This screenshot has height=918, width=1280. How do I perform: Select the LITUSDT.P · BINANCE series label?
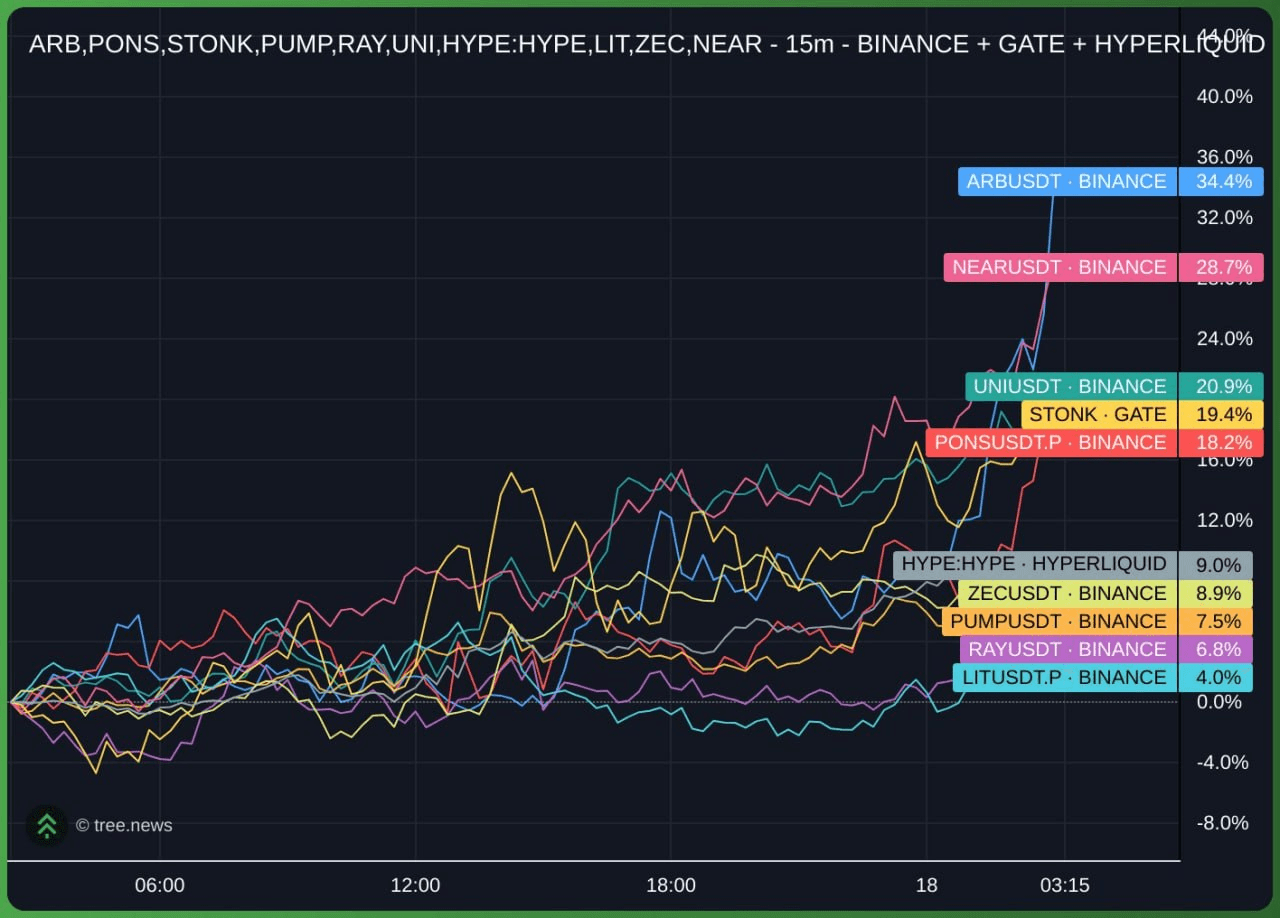point(1065,677)
